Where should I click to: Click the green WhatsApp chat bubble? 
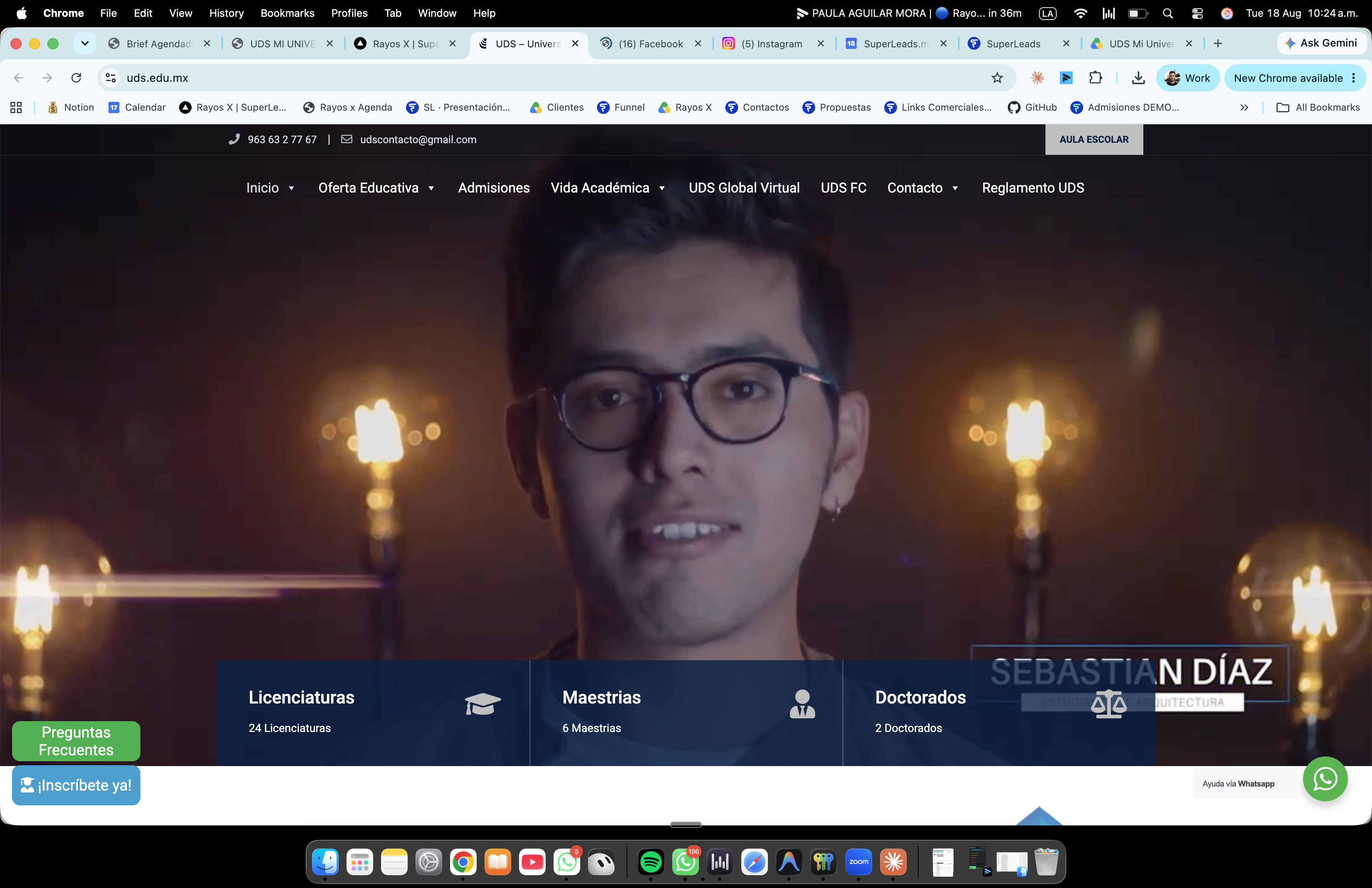(1325, 779)
